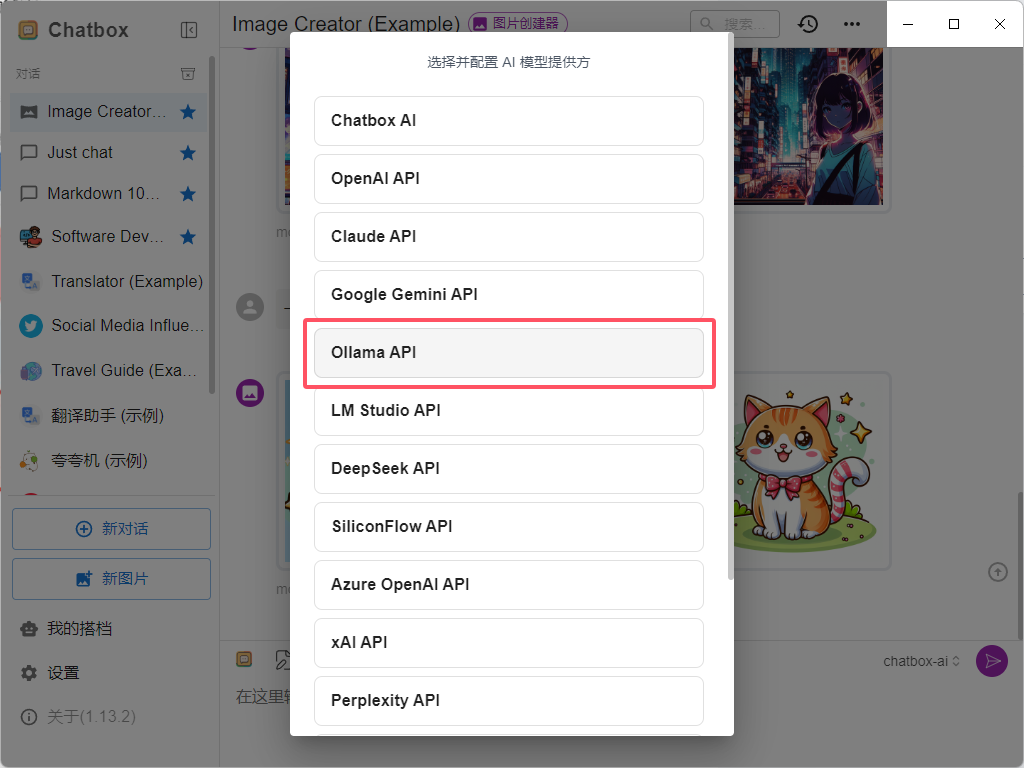This screenshot has width=1024, height=768.
Task: Click the clear conversations archive icon
Action: 188,74
